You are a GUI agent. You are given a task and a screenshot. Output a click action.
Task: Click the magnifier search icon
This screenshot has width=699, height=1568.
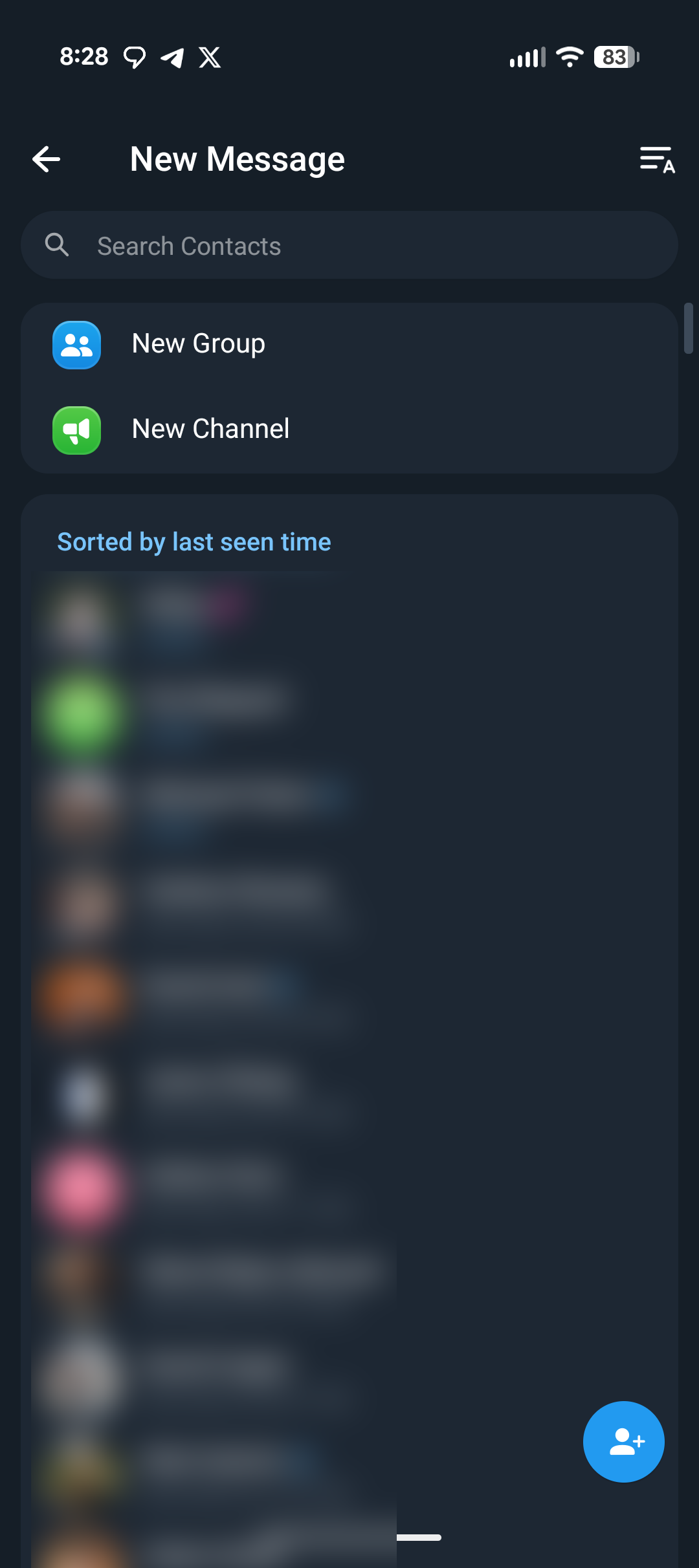[x=57, y=245]
